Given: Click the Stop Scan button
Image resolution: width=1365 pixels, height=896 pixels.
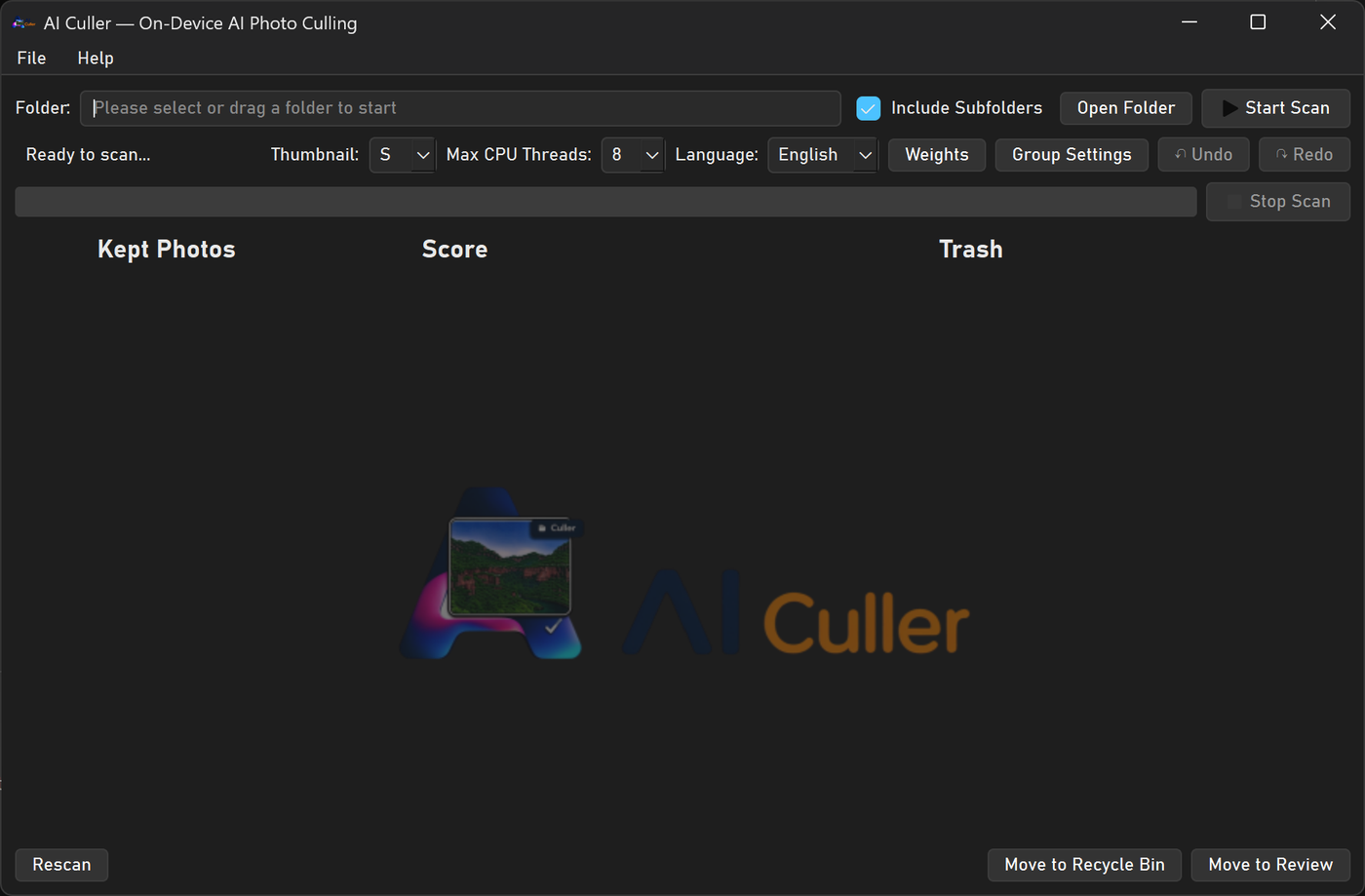Looking at the screenshot, I should click(1278, 202).
